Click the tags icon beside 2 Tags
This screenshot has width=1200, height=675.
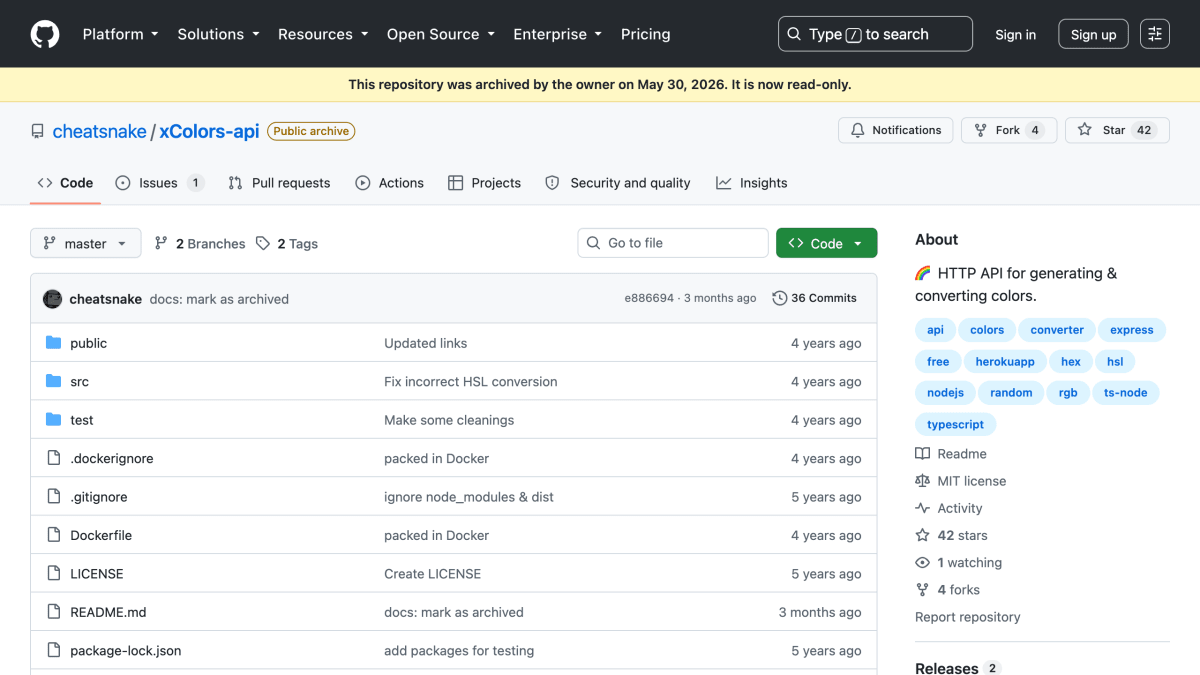pyautogui.click(x=263, y=243)
